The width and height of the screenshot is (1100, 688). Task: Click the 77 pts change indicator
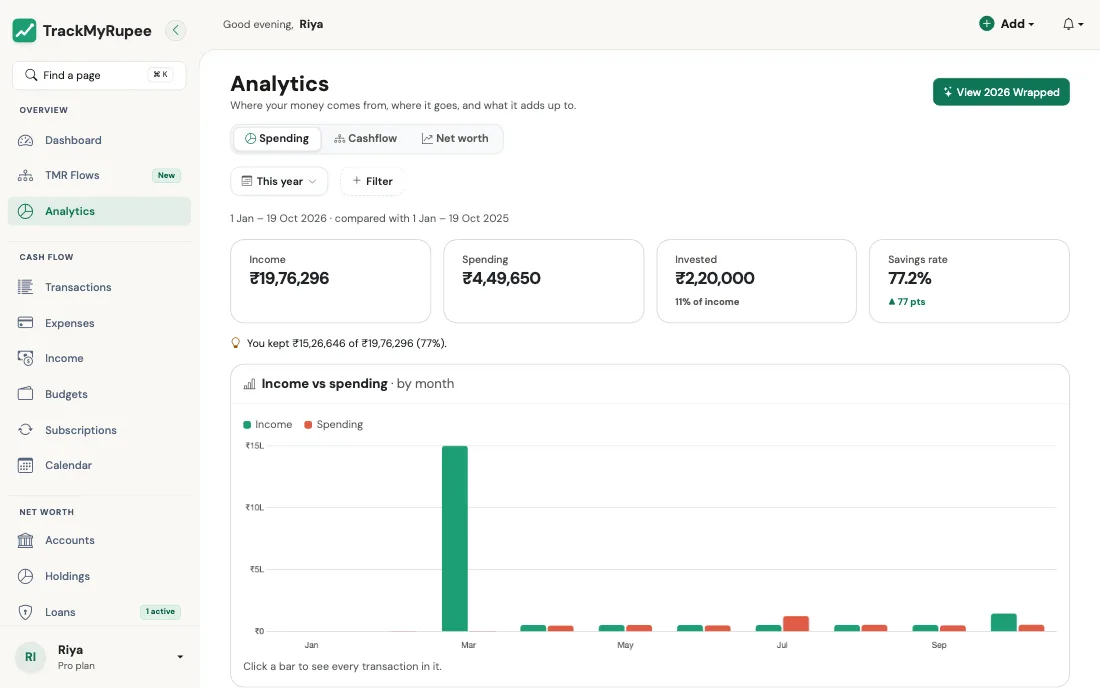(x=906, y=302)
